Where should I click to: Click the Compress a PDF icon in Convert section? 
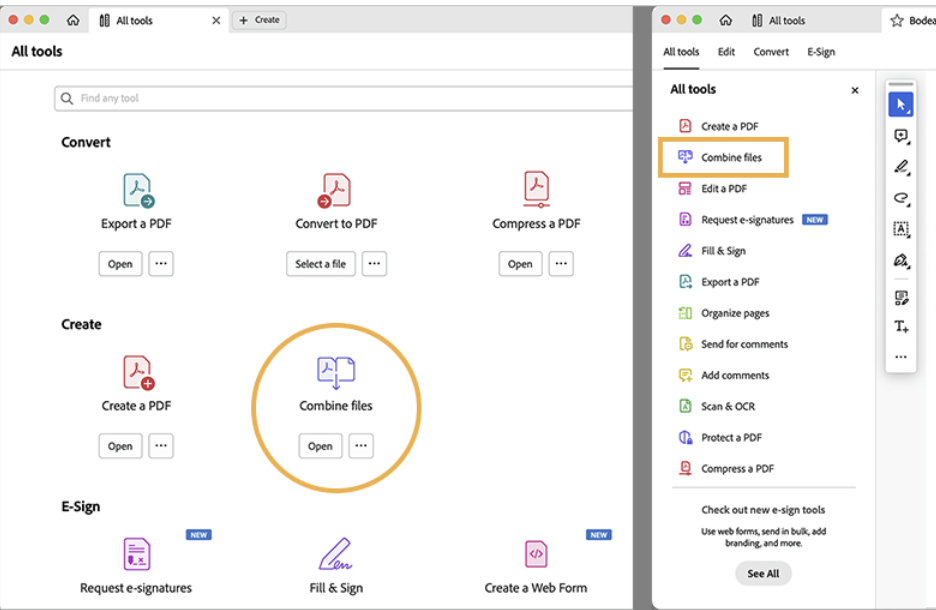[536, 189]
